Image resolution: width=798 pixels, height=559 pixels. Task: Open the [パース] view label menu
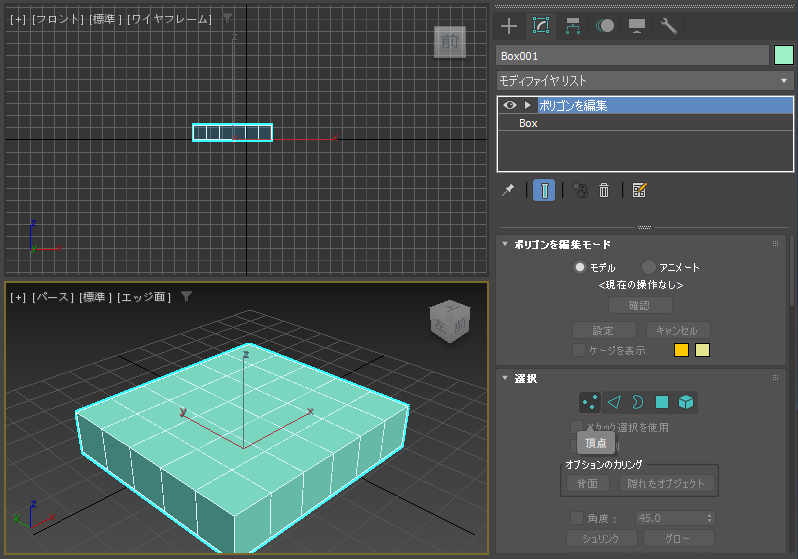53,297
